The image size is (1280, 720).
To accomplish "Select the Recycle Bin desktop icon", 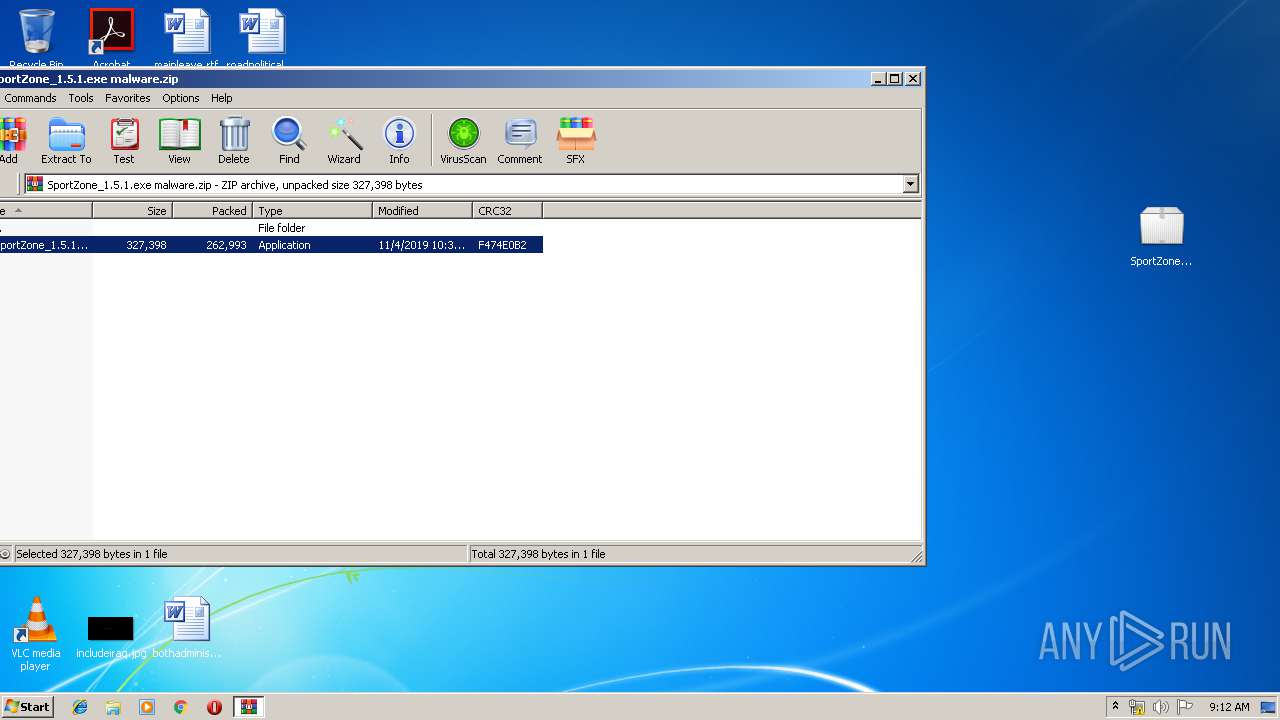I will [x=36, y=38].
